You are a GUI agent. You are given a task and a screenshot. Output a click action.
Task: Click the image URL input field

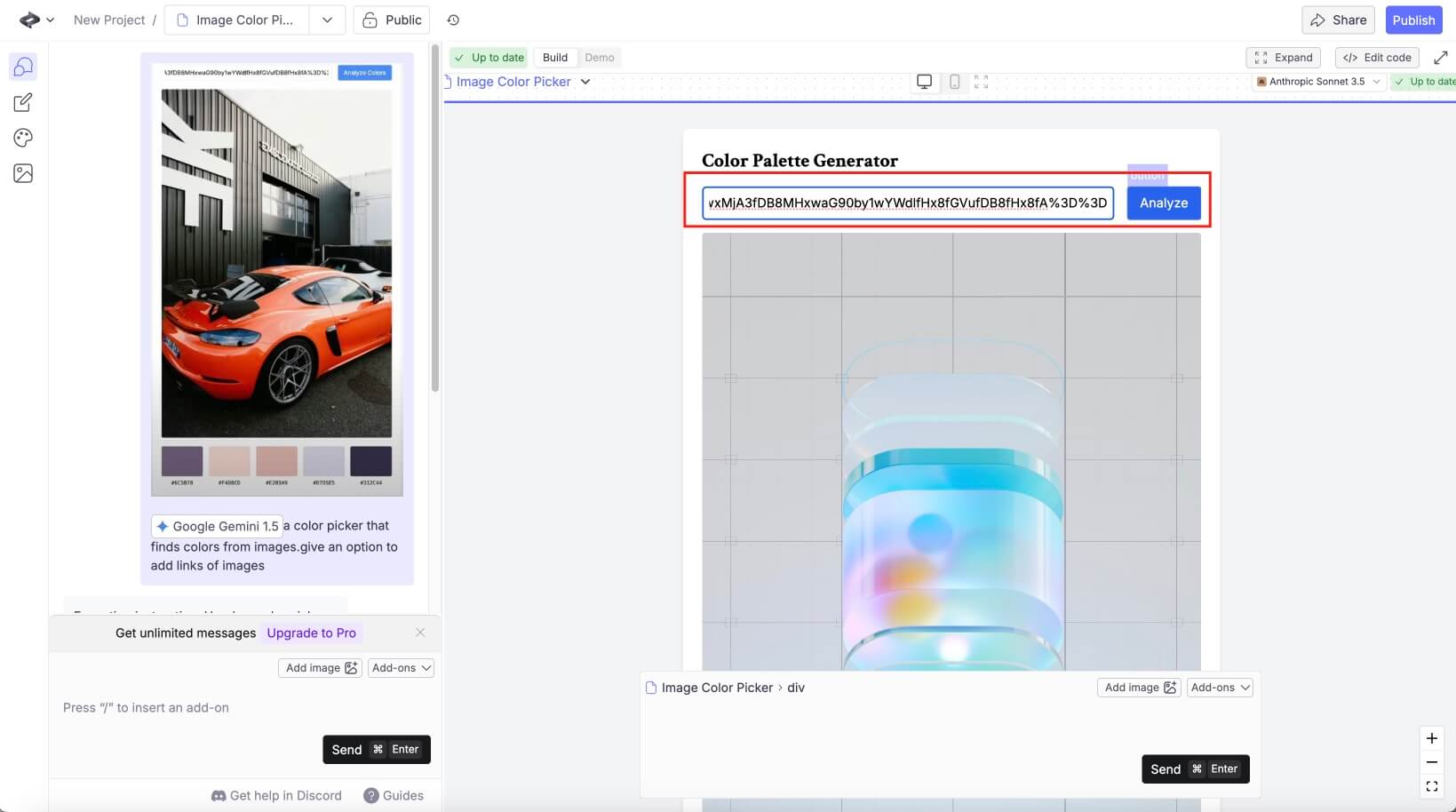point(907,203)
